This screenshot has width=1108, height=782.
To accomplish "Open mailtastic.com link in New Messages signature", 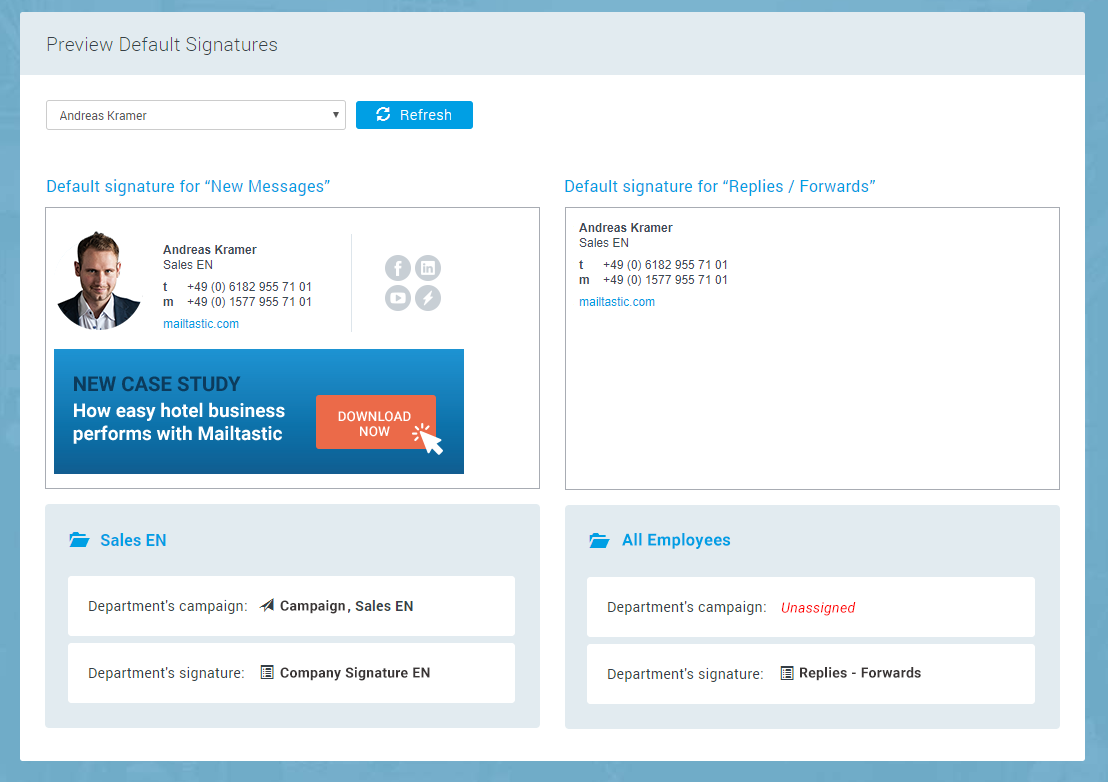I will tap(201, 324).
